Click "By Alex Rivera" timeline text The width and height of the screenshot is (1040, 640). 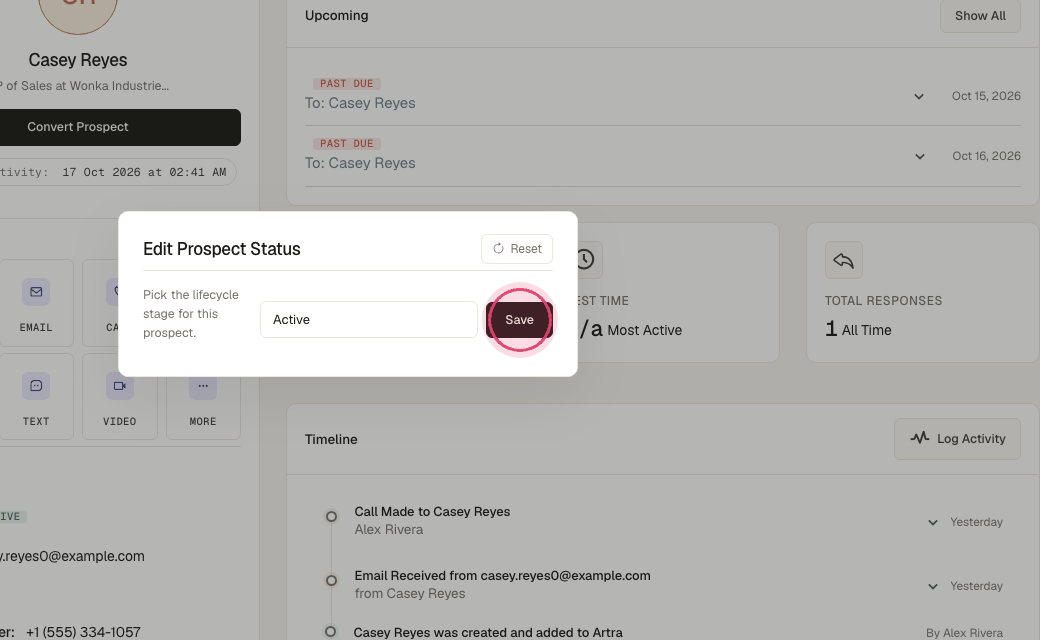pyautogui.click(x=964, y=633)
